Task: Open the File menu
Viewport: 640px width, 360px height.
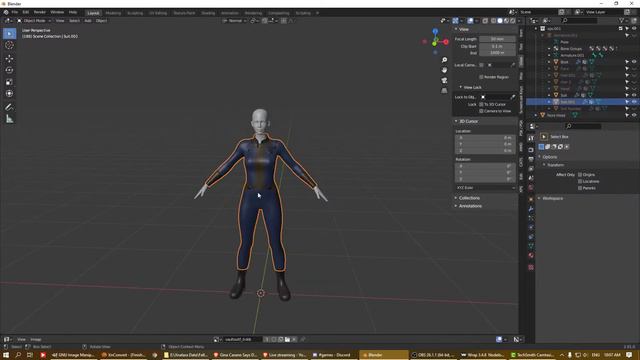Action: coord(15,13)
